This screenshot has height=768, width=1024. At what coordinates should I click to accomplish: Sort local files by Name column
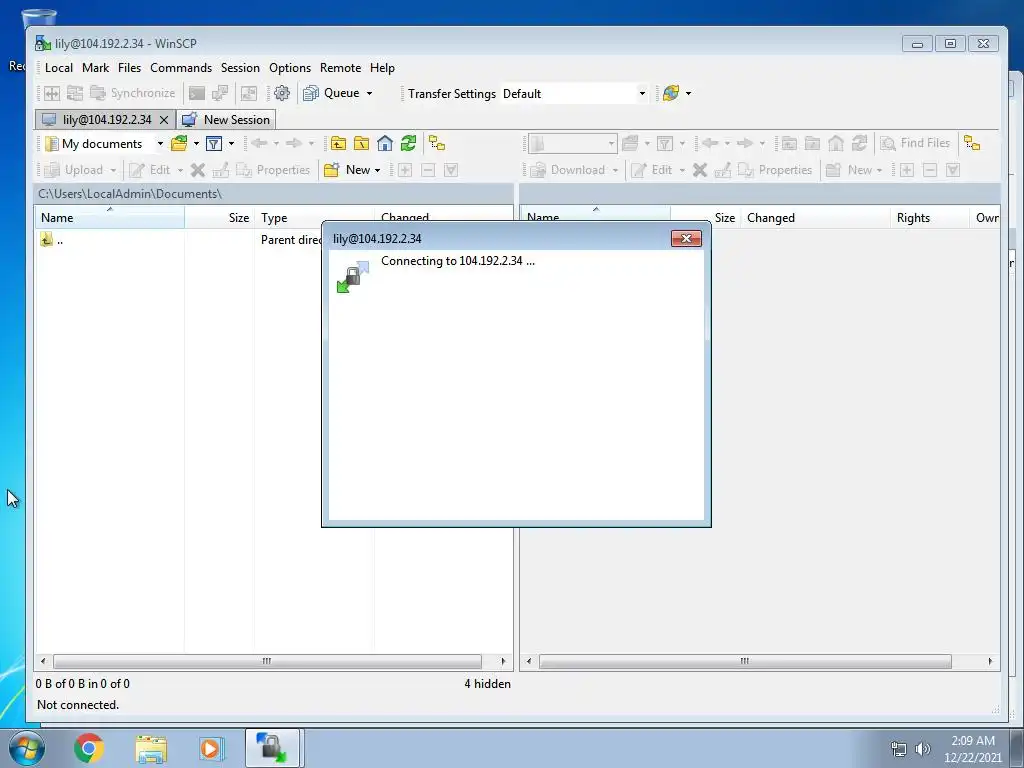[x=110, y=217]
